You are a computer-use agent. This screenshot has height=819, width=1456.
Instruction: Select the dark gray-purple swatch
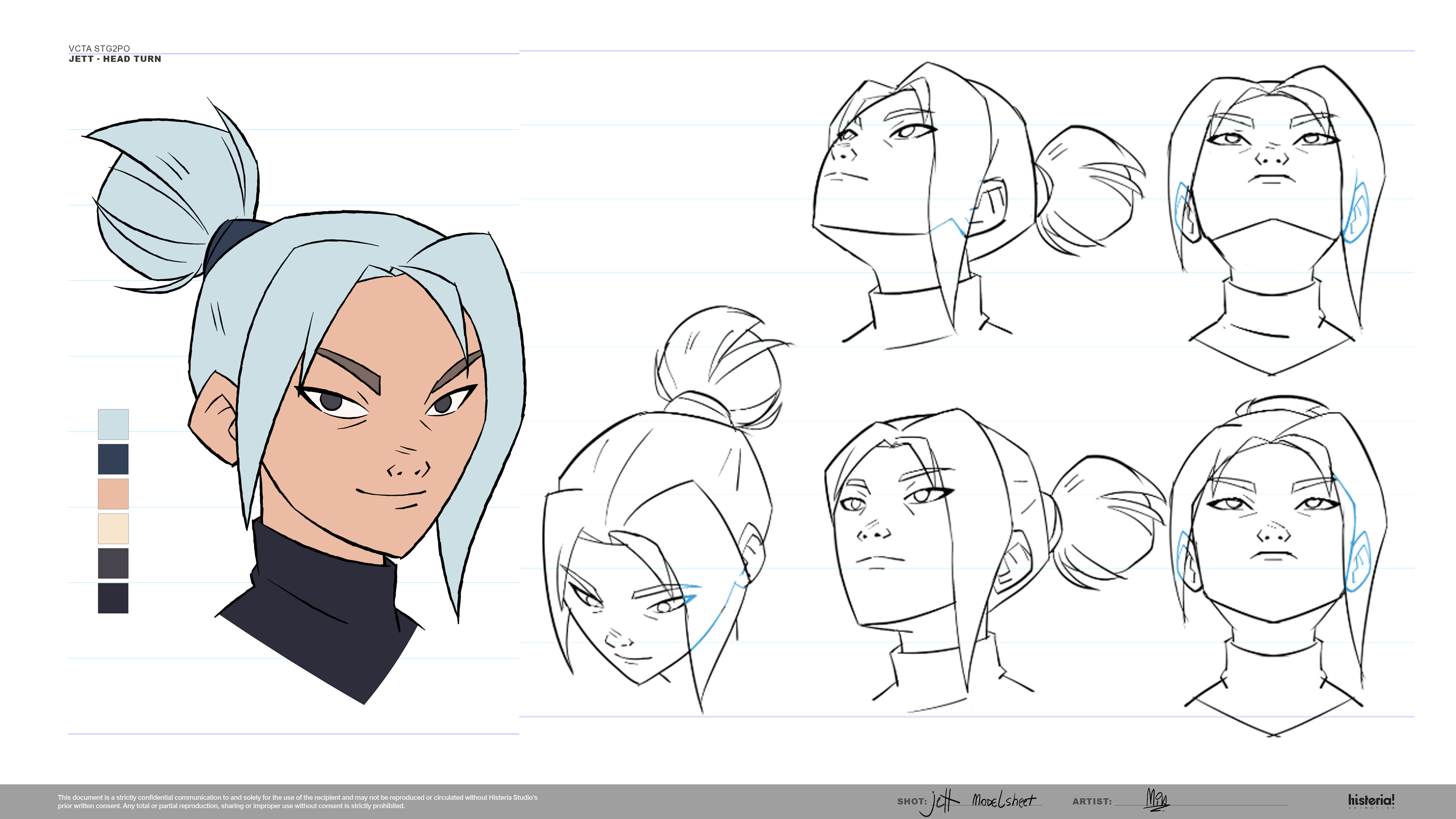pos(113,563)
